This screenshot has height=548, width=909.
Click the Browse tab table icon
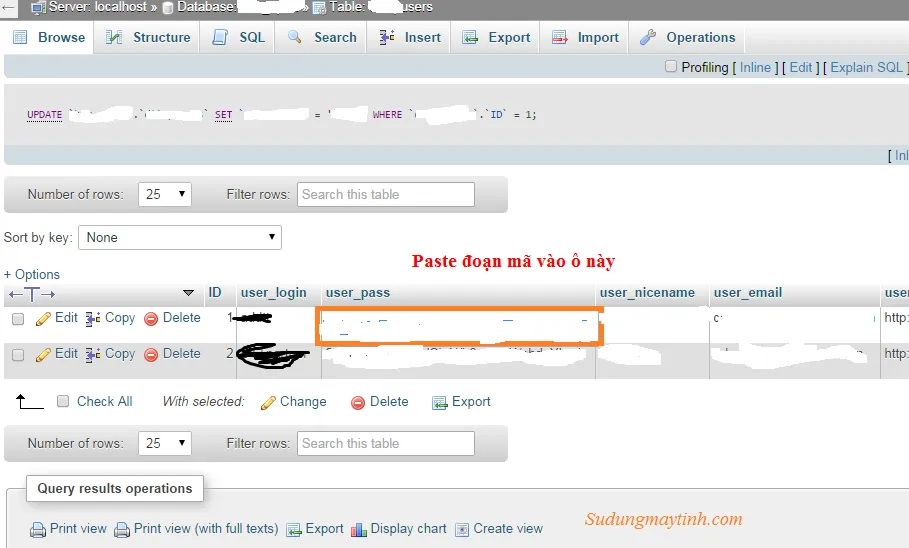click(x=20, y=38)
